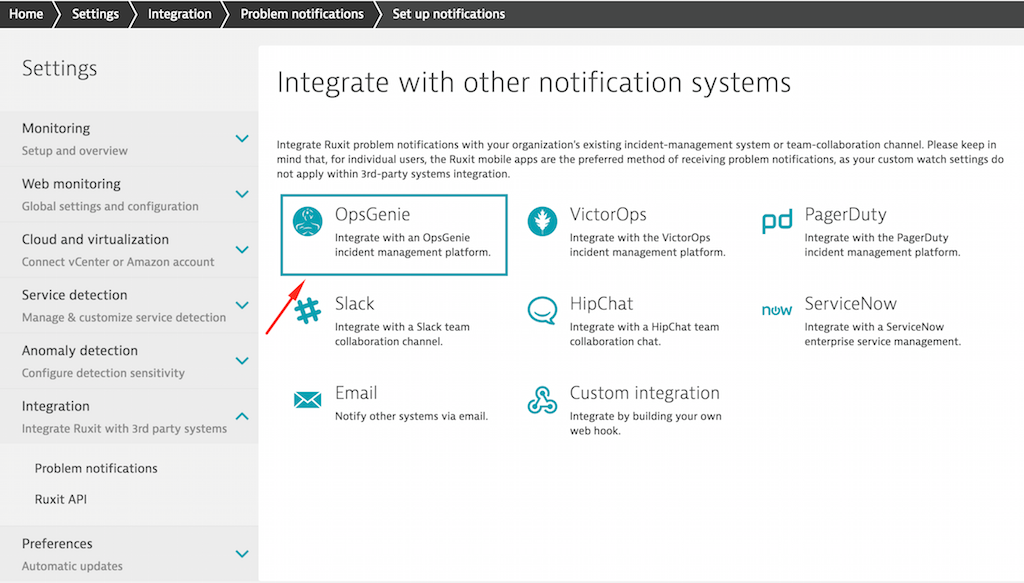Open the Email integration title
The image size is (1024, 583).
(356, 393)
